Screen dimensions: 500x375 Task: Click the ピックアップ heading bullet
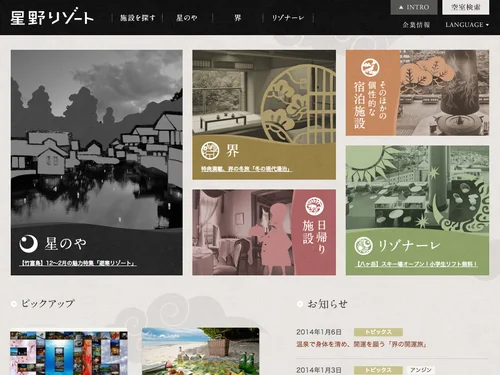(x=14, y=304)
